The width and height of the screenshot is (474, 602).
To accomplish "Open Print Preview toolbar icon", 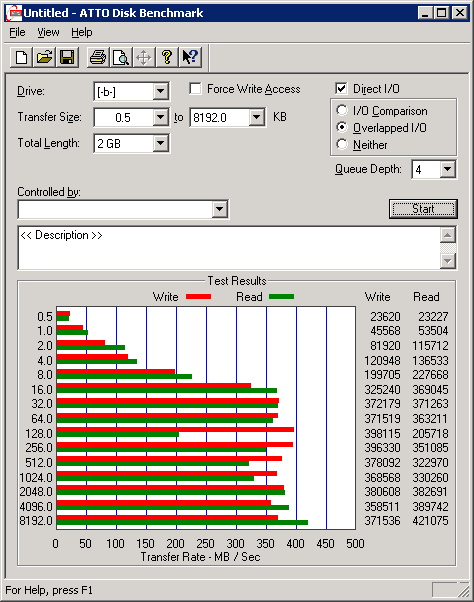I will 121,58.
